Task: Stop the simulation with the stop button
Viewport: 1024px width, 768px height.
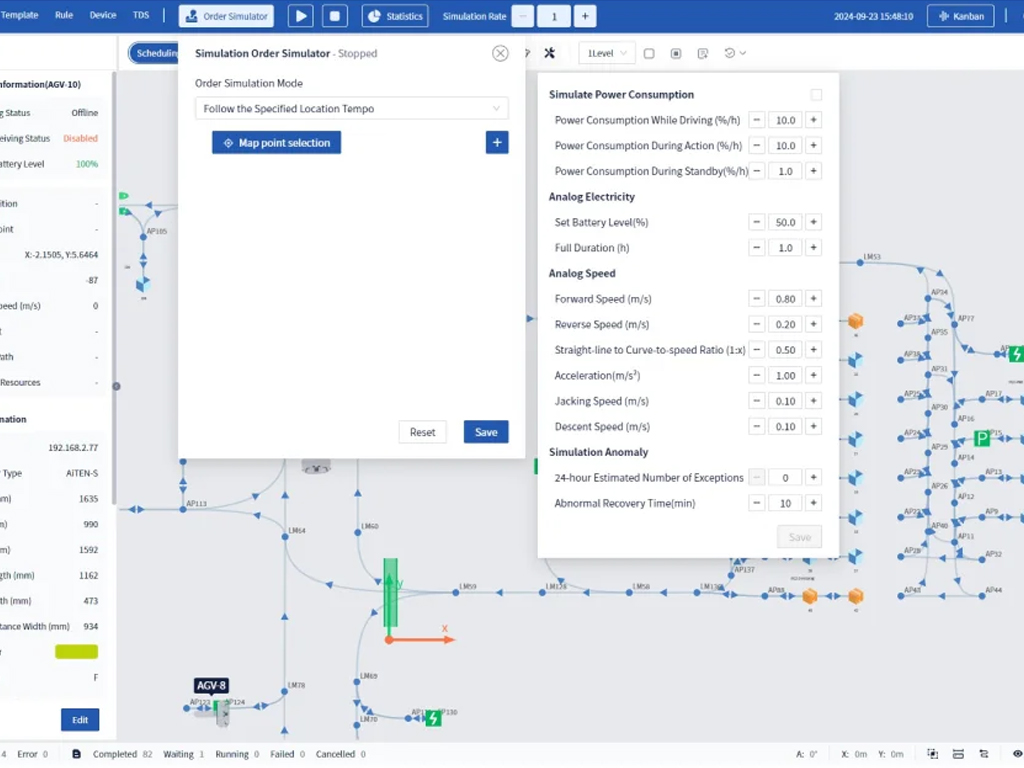Action: 335,16
